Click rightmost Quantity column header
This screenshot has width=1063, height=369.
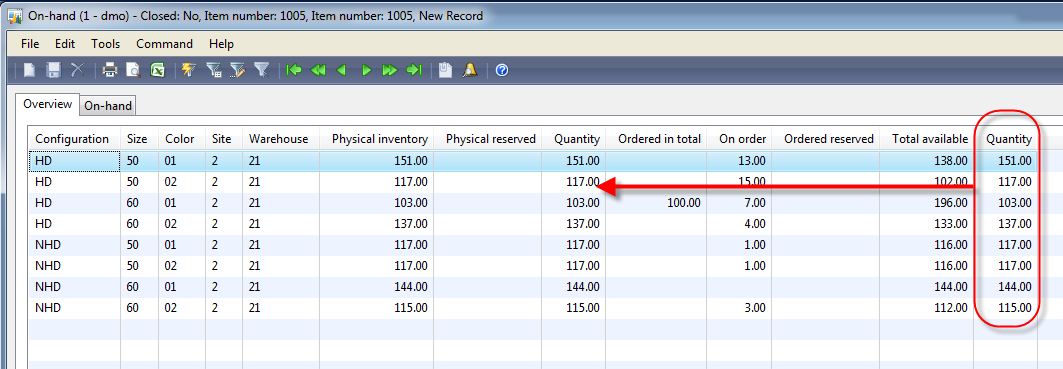point(1006,139)
